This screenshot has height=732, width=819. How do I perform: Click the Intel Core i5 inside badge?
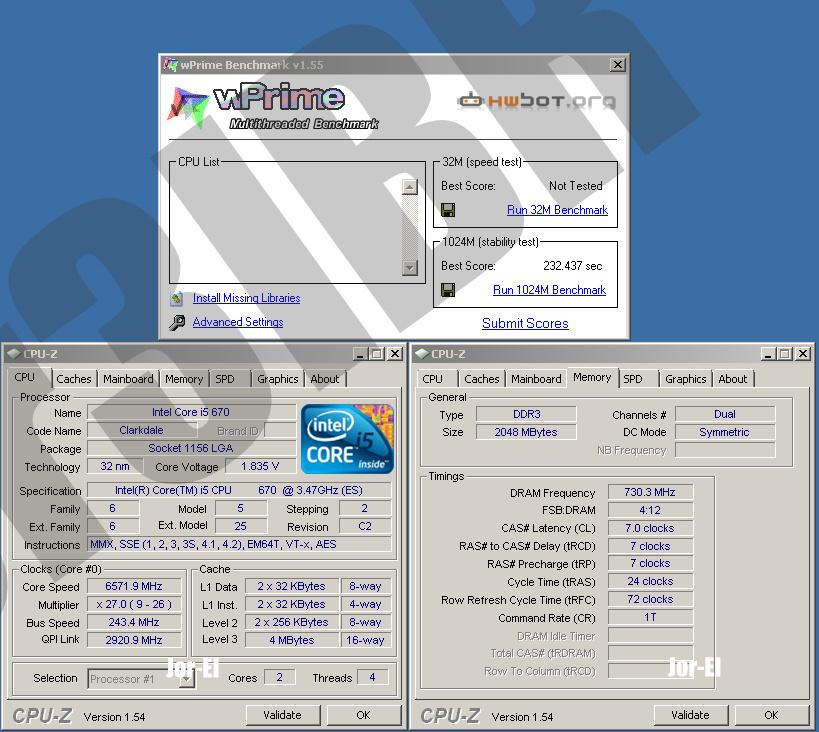coord(347,439)
